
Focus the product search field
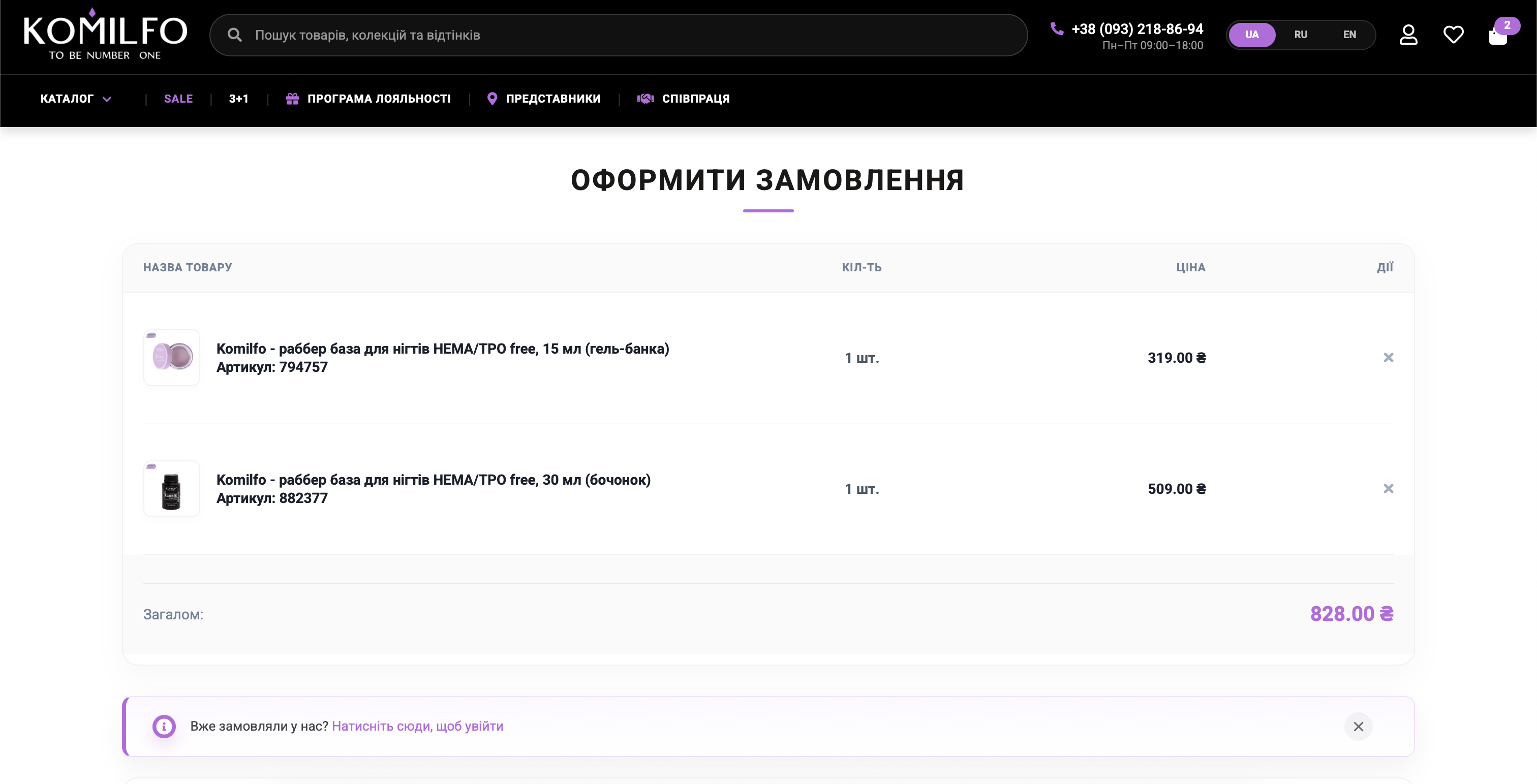coord(618,35)
